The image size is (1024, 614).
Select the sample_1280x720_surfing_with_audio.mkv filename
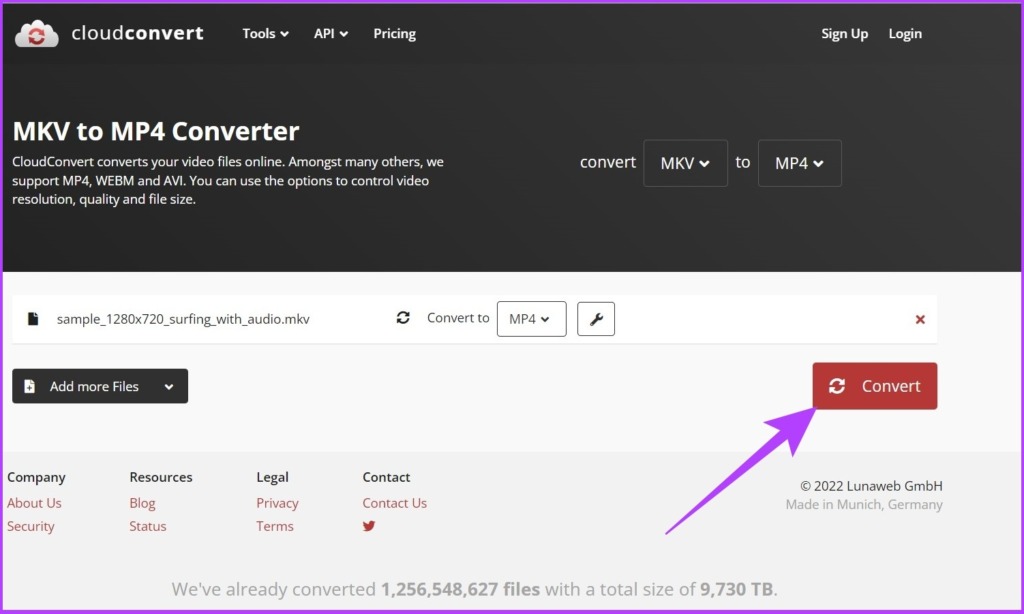183,319
